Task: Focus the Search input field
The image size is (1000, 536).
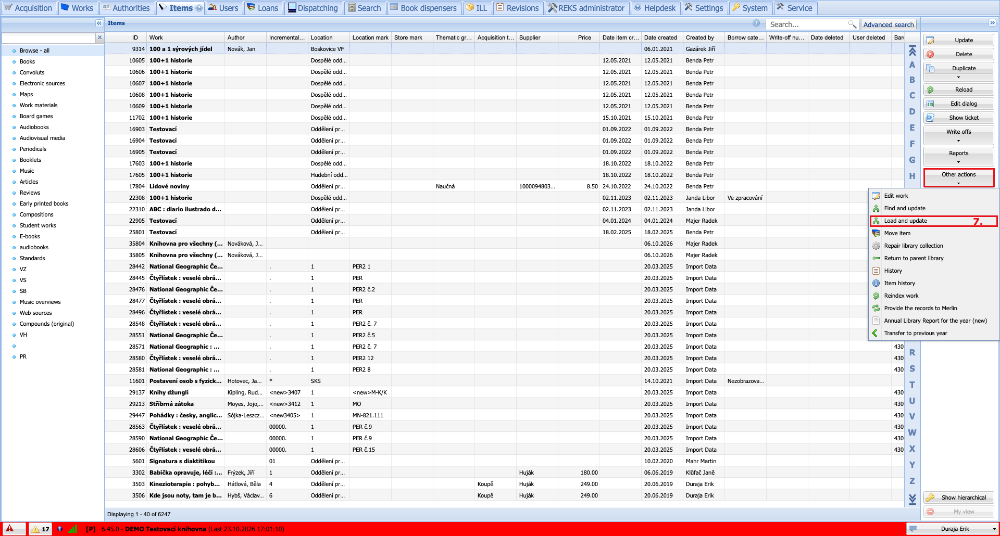Action: coord(808,24)
